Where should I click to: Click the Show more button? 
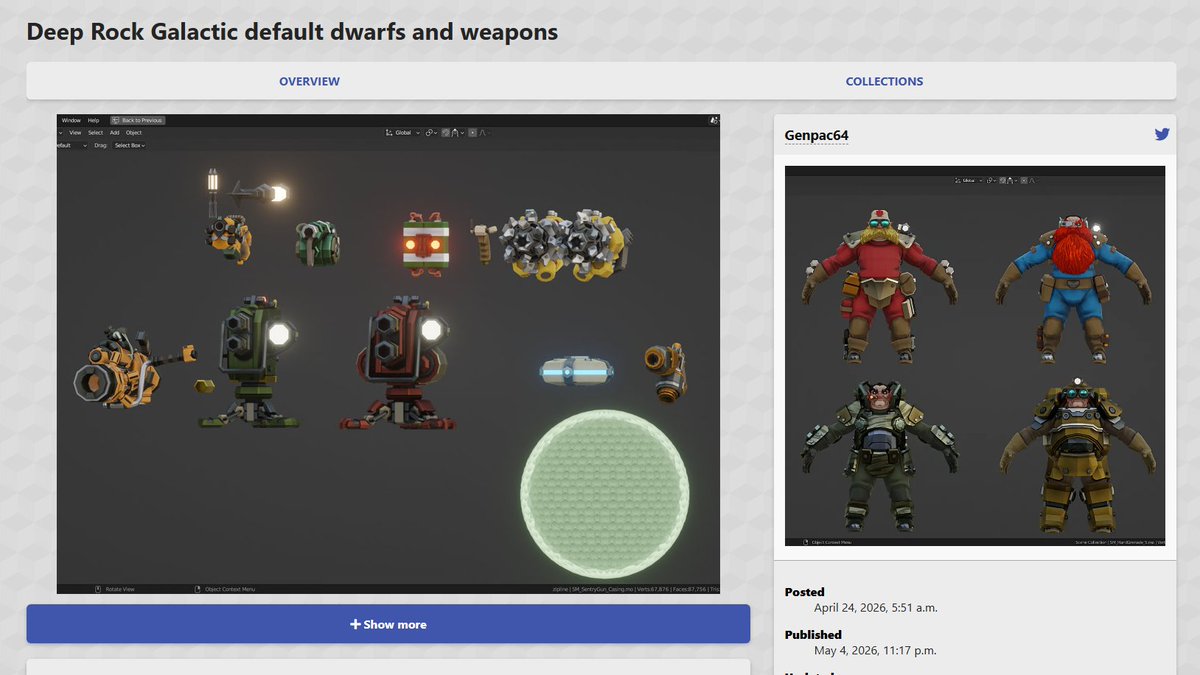pyautogui.click(x=388, y=624)
